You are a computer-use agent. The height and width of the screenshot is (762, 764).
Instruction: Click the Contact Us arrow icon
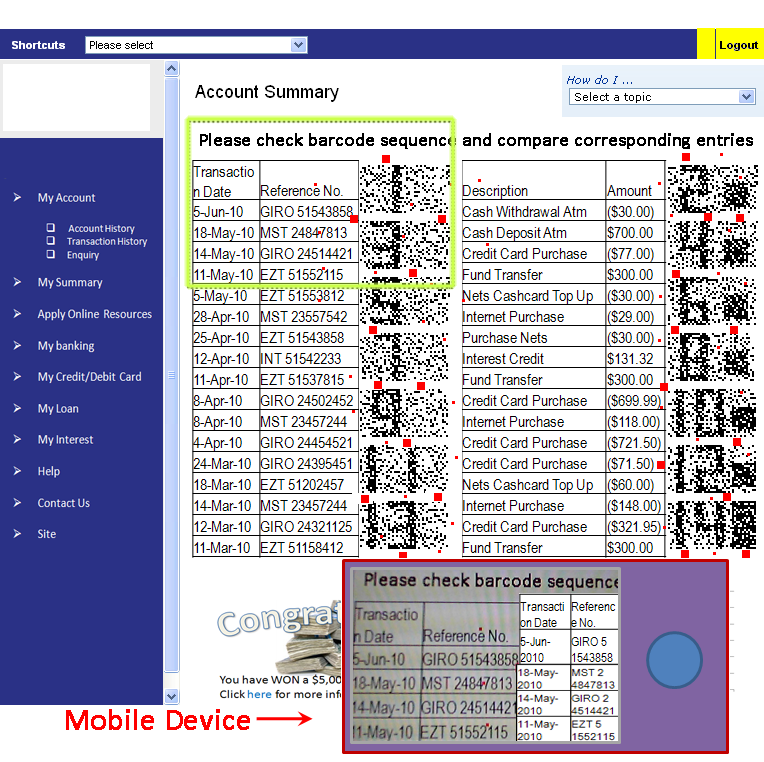tap(17, 503)
